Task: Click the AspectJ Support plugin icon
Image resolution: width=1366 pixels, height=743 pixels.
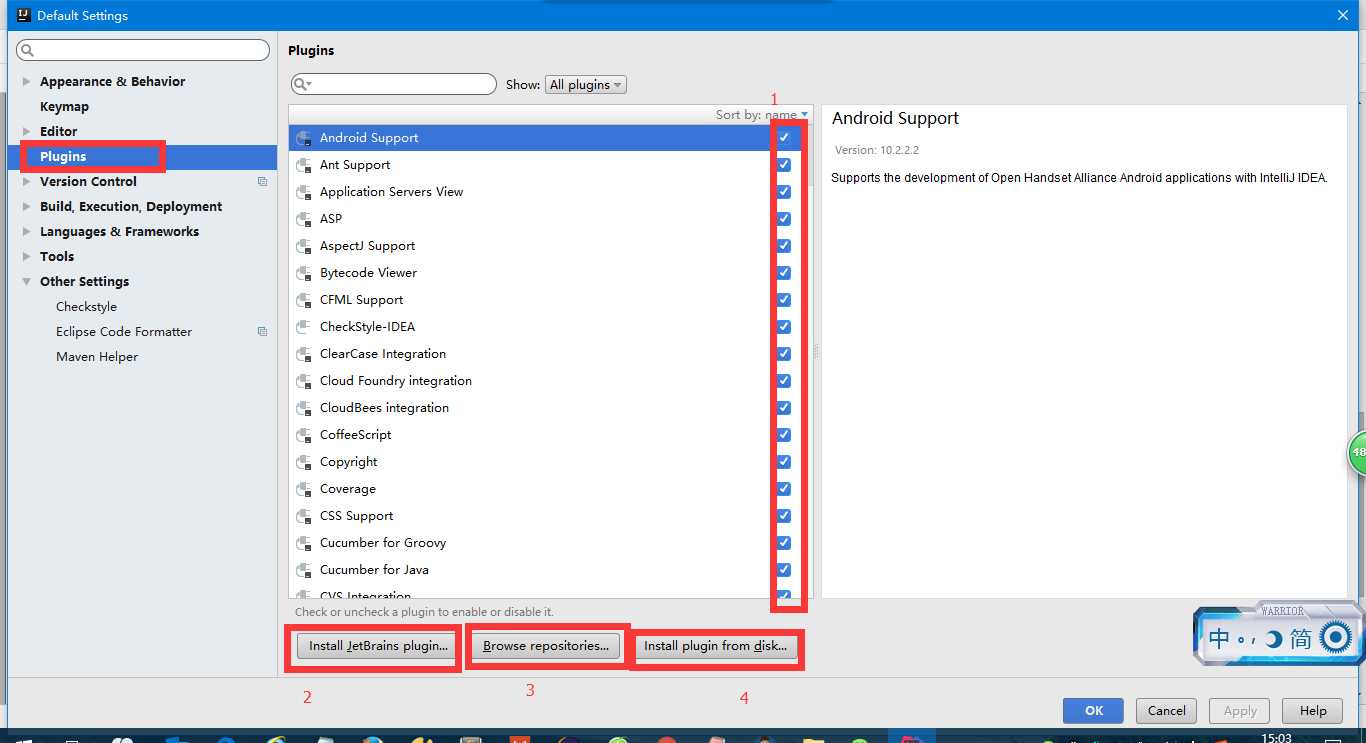Action: [x=304, y=246]
